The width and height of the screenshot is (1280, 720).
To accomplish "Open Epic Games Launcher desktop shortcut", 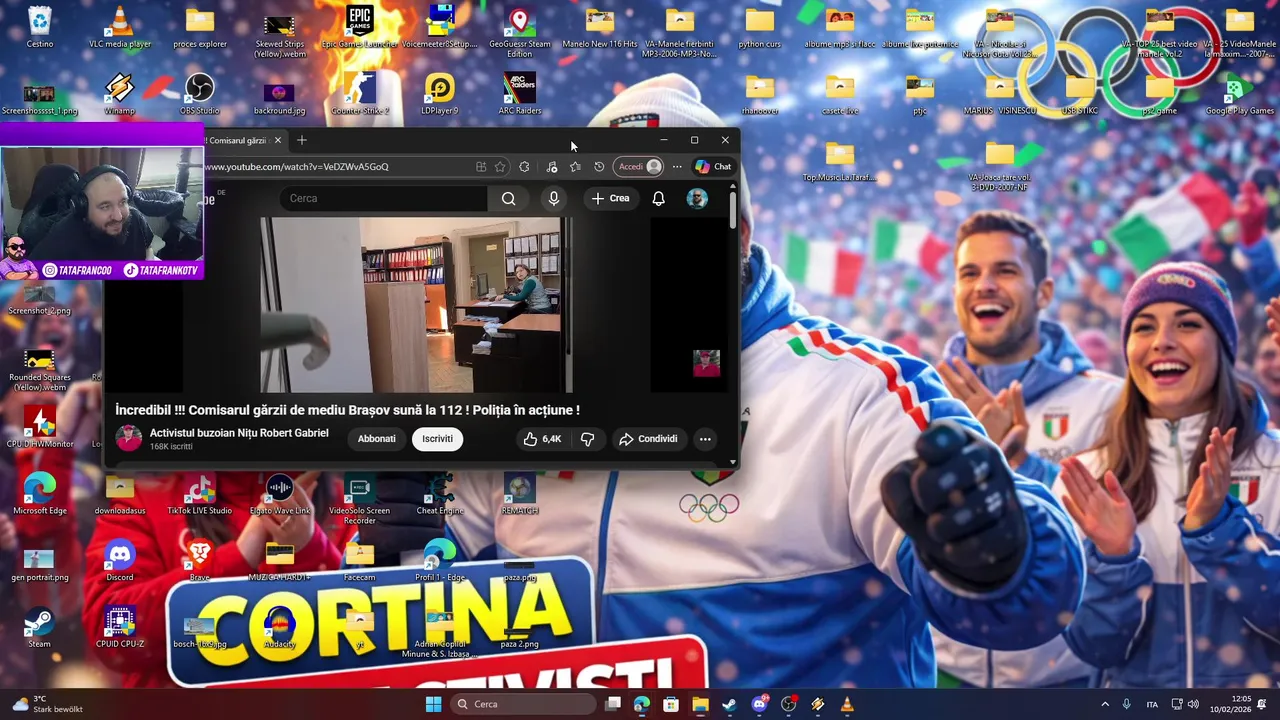I will point(360,28).
